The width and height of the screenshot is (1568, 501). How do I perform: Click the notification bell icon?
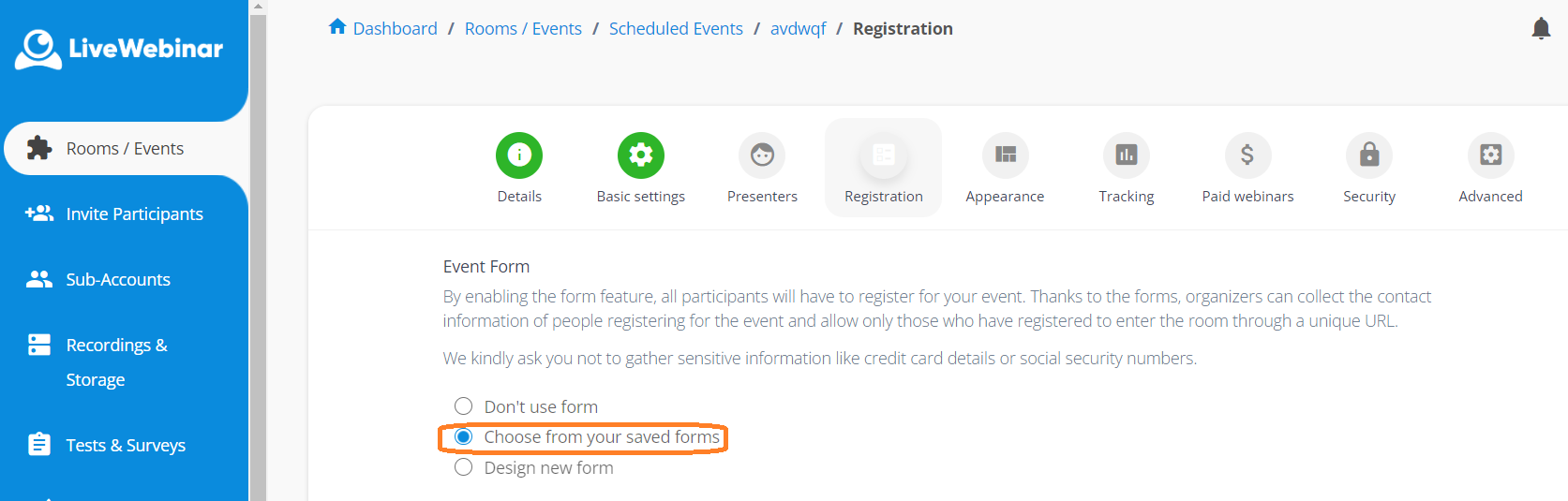tap(1541, 29)
